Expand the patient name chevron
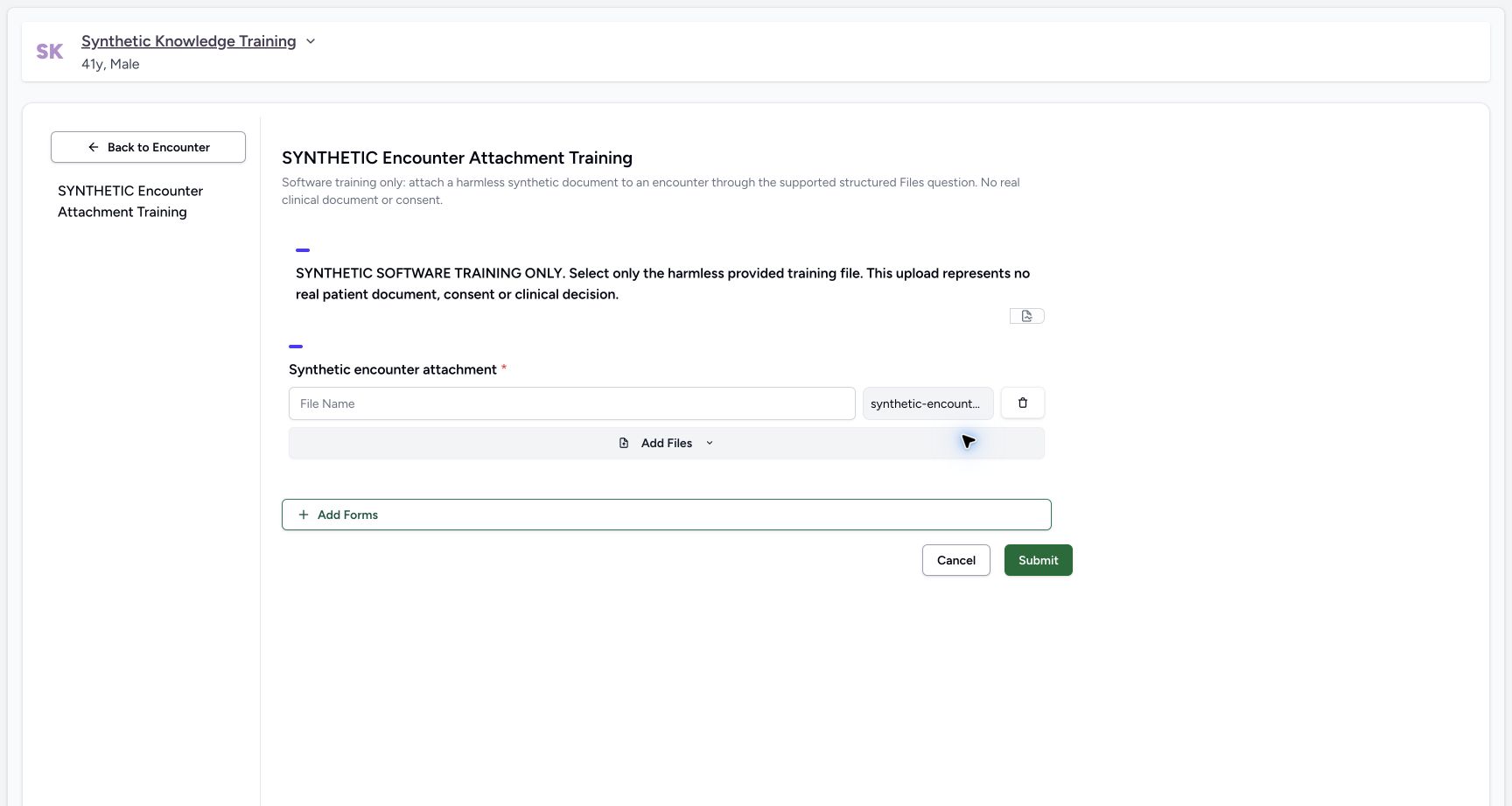Image resolution: width=1512 pixels, height=806 pixels. (311, 41)
